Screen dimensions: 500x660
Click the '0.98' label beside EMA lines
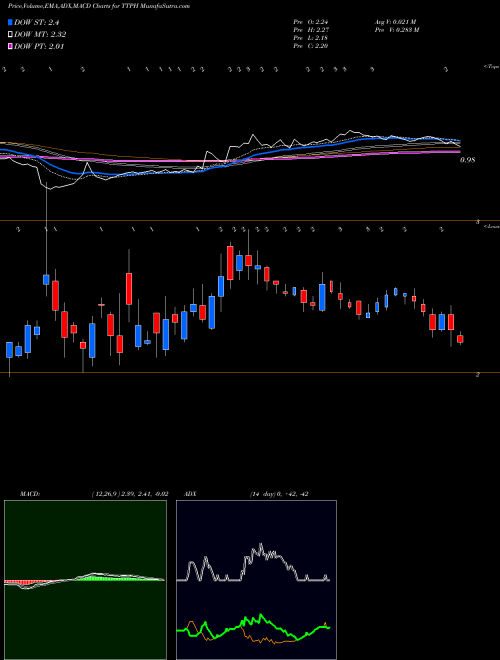(x=468, y=160)
